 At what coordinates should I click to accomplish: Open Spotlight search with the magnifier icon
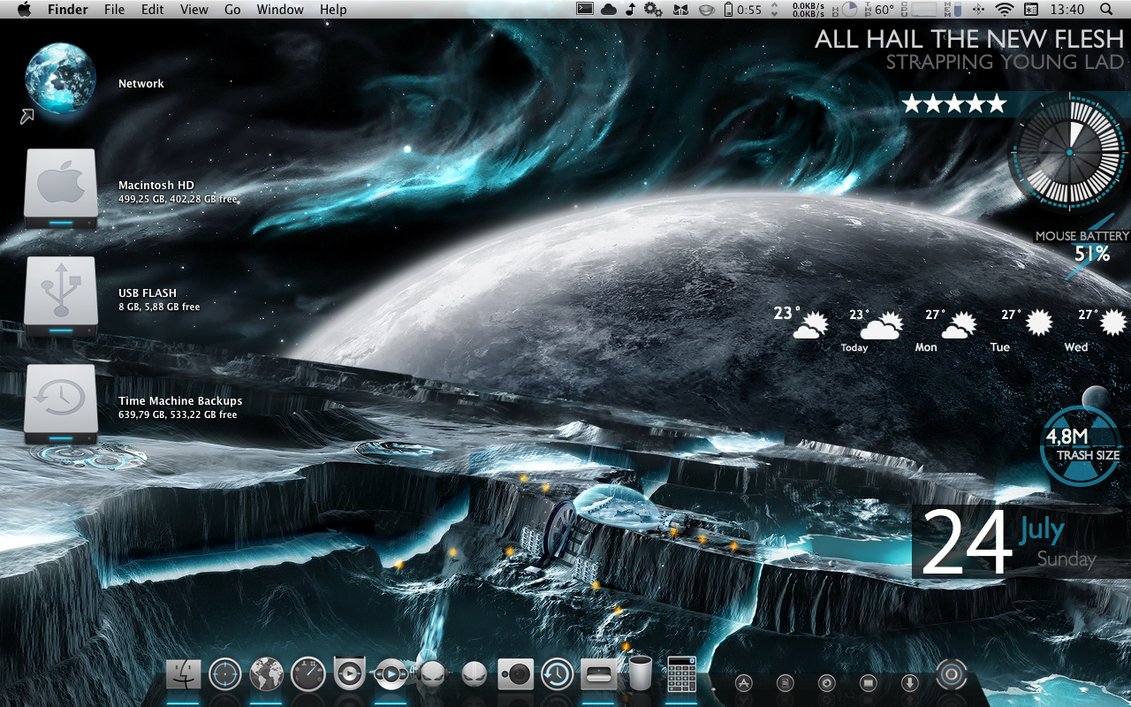1104,9
